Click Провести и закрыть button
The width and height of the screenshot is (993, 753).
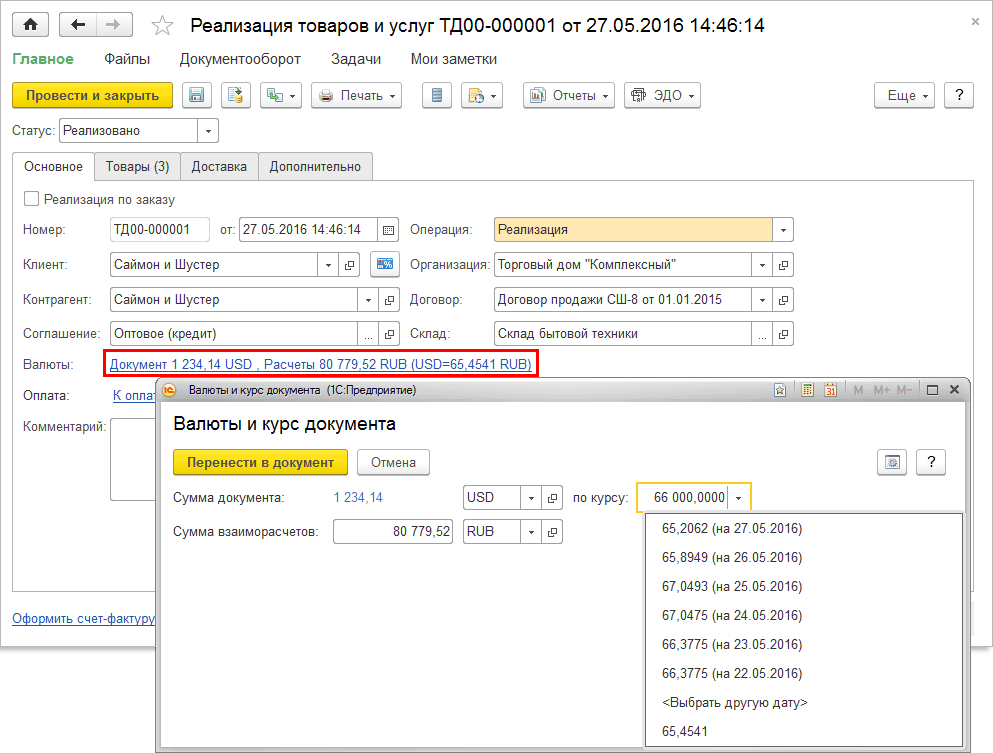point(92,96)
